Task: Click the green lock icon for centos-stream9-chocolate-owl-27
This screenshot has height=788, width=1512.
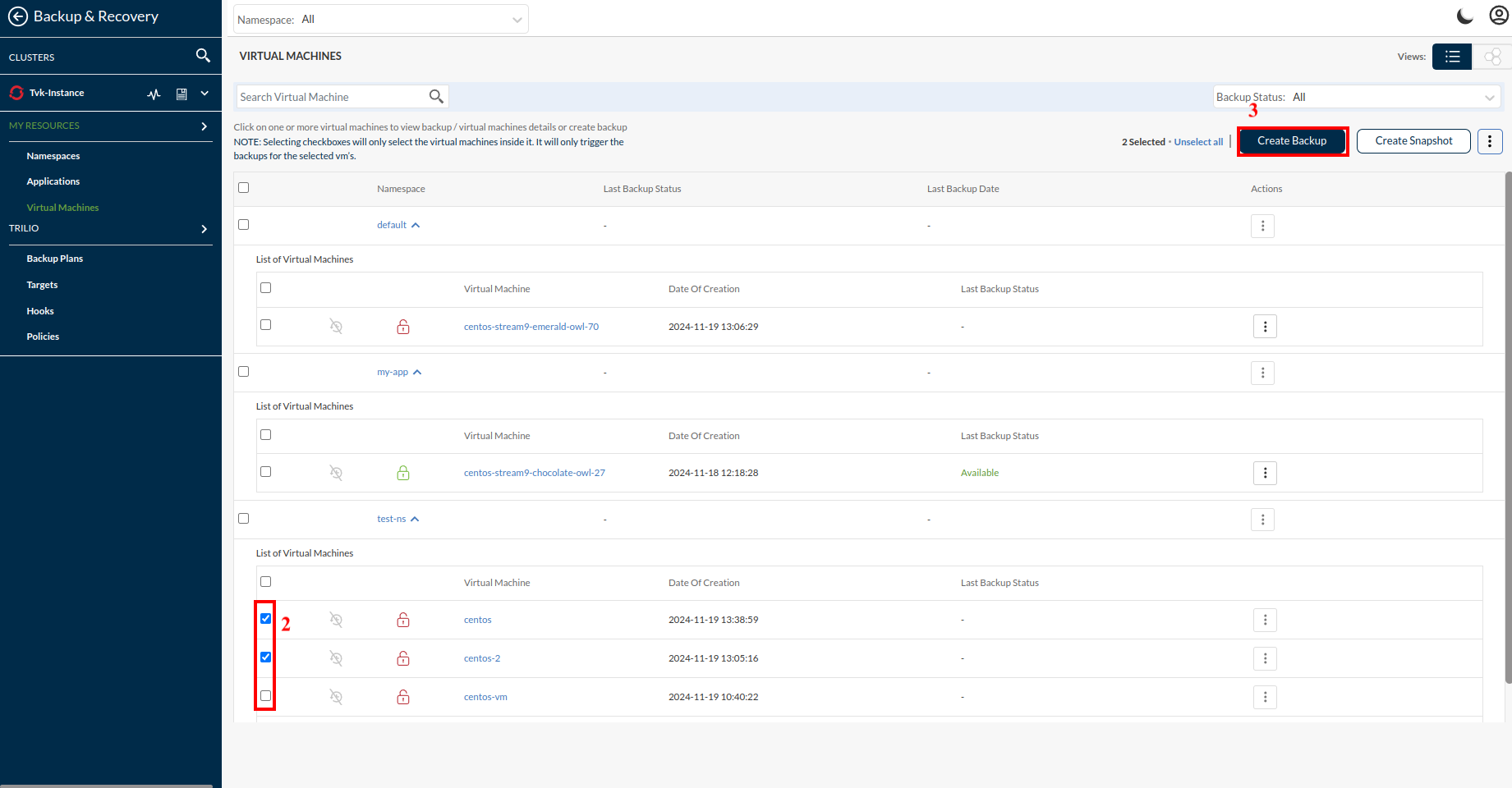Action: pyautogui.click(x=403, y=473)
